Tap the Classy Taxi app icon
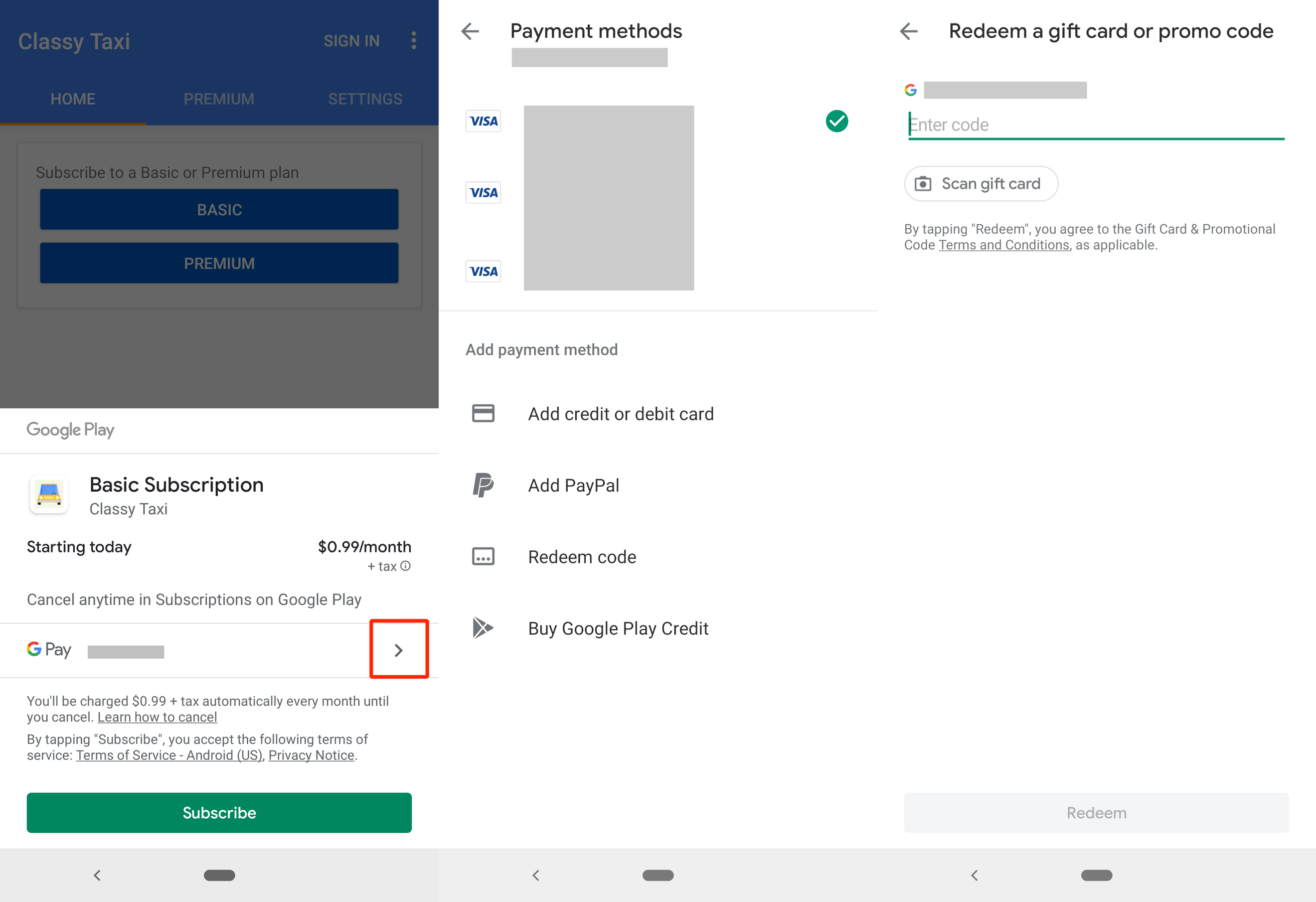 (49, 494)
